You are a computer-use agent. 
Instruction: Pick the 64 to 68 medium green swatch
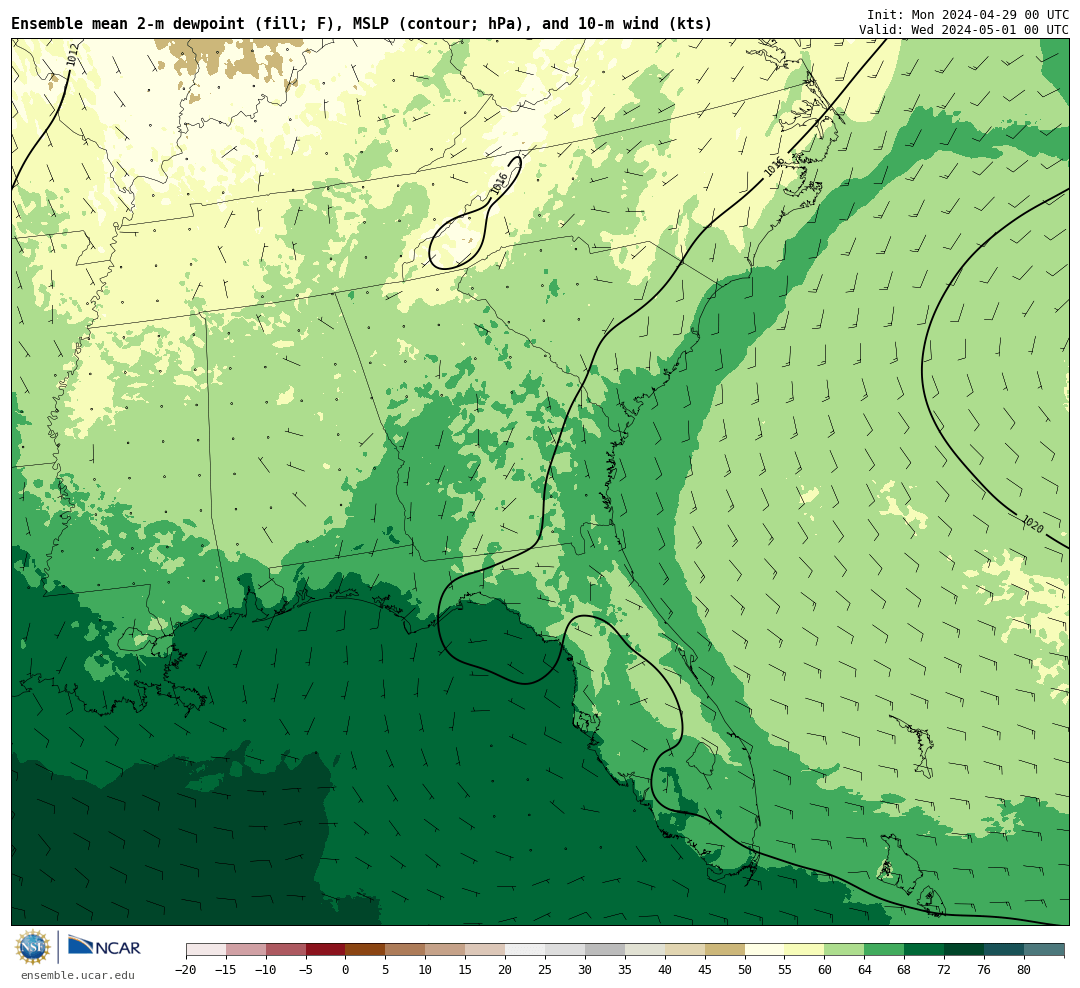[885, 949]
